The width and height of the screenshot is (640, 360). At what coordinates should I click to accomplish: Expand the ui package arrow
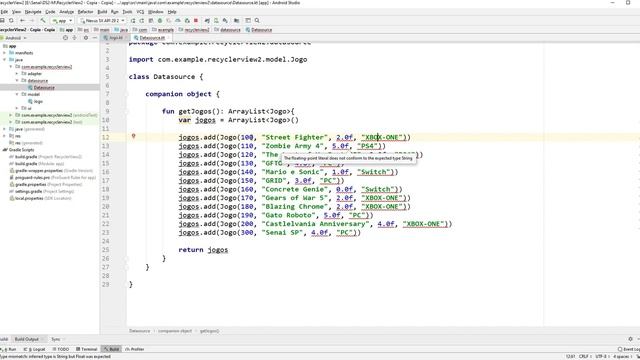(x=17, y=108)
